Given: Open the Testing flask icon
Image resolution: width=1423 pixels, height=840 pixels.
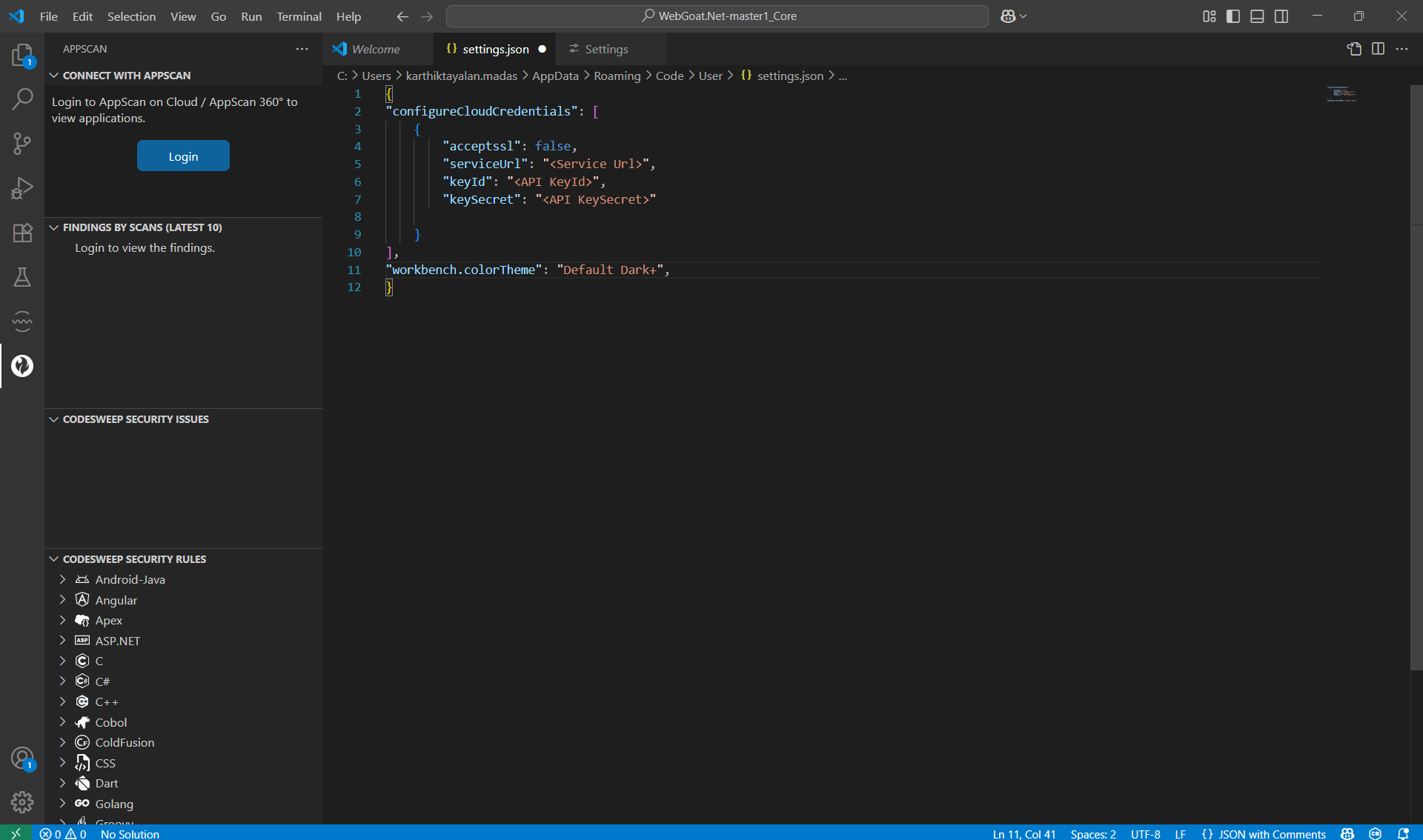Looking at the screenshot, I should [22, 277].
